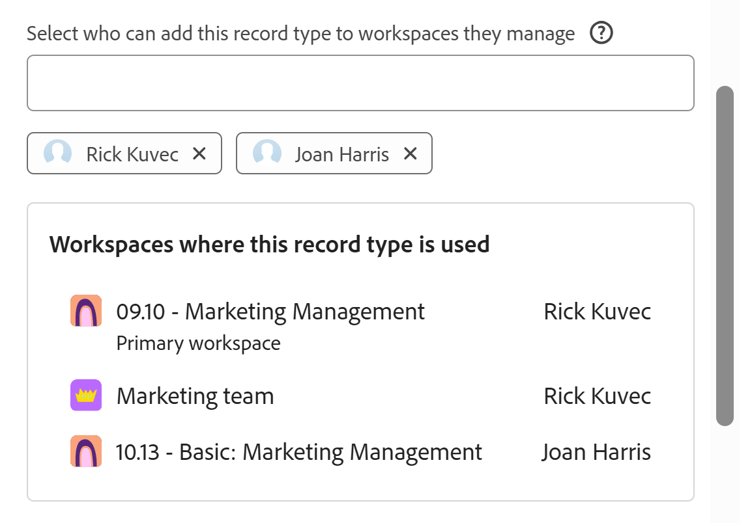The image size is (750, 523).
Task: Click the vertical scrollbar thumb
Action: (x=725, y=256)
